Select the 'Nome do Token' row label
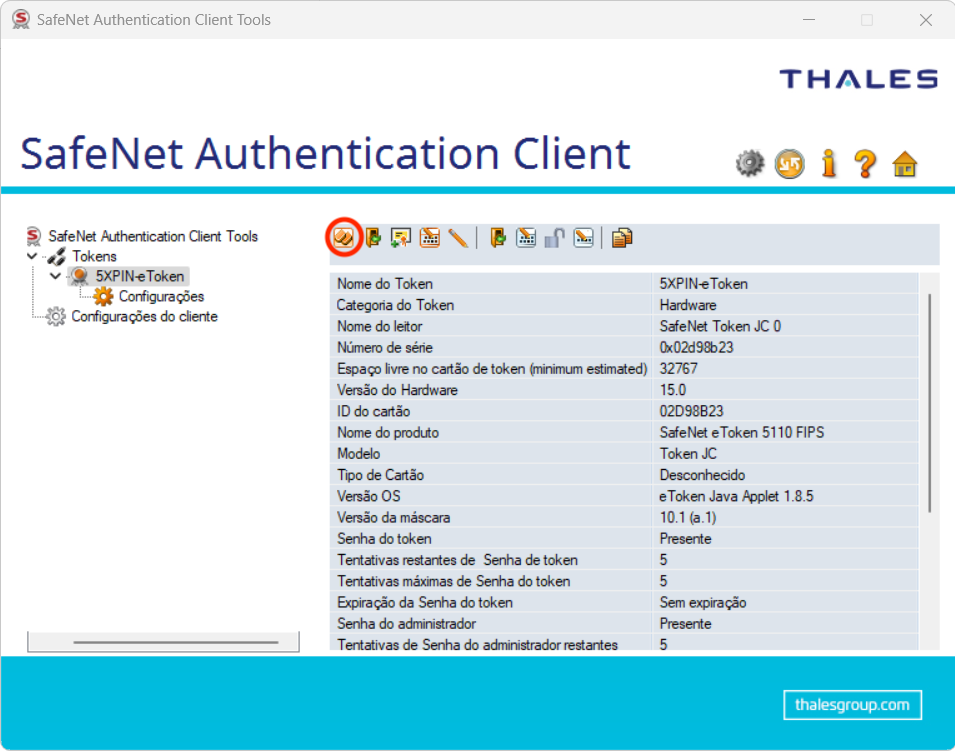 385,284
